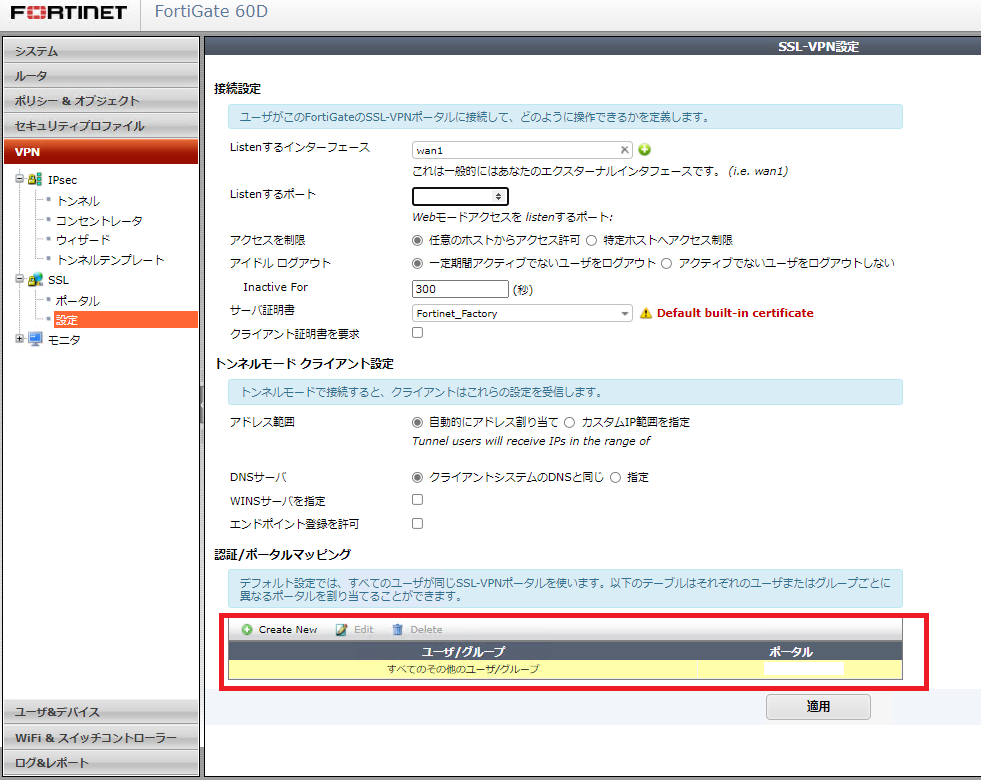
Task: Select 自動的にアドレス割り当て radio
Action: click(417, 422)
